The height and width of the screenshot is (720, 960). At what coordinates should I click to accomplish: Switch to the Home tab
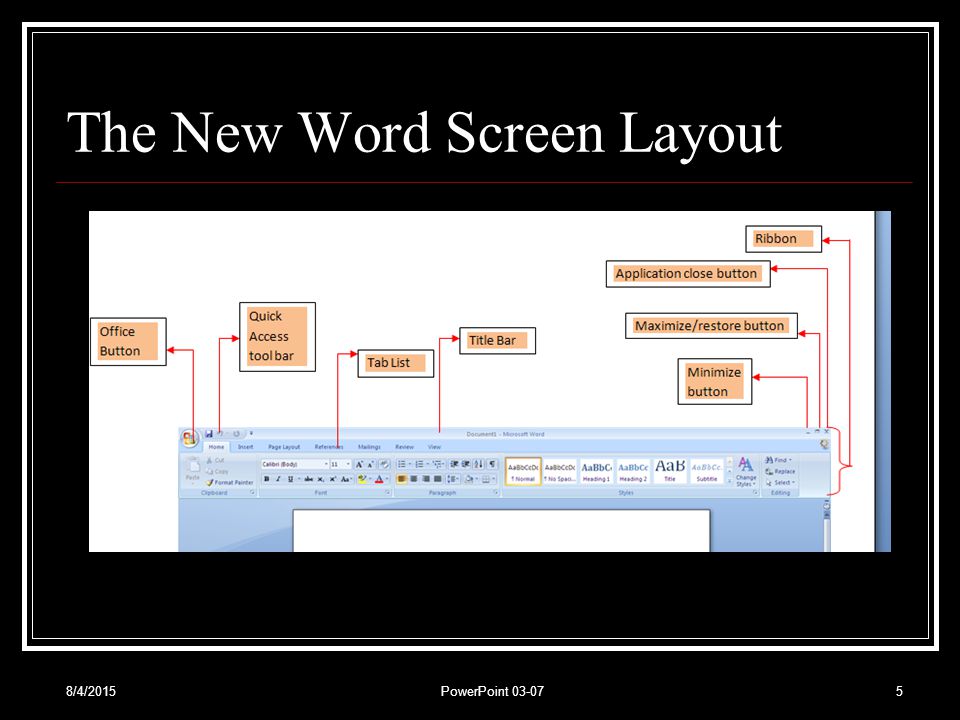[x=216, y=447]
